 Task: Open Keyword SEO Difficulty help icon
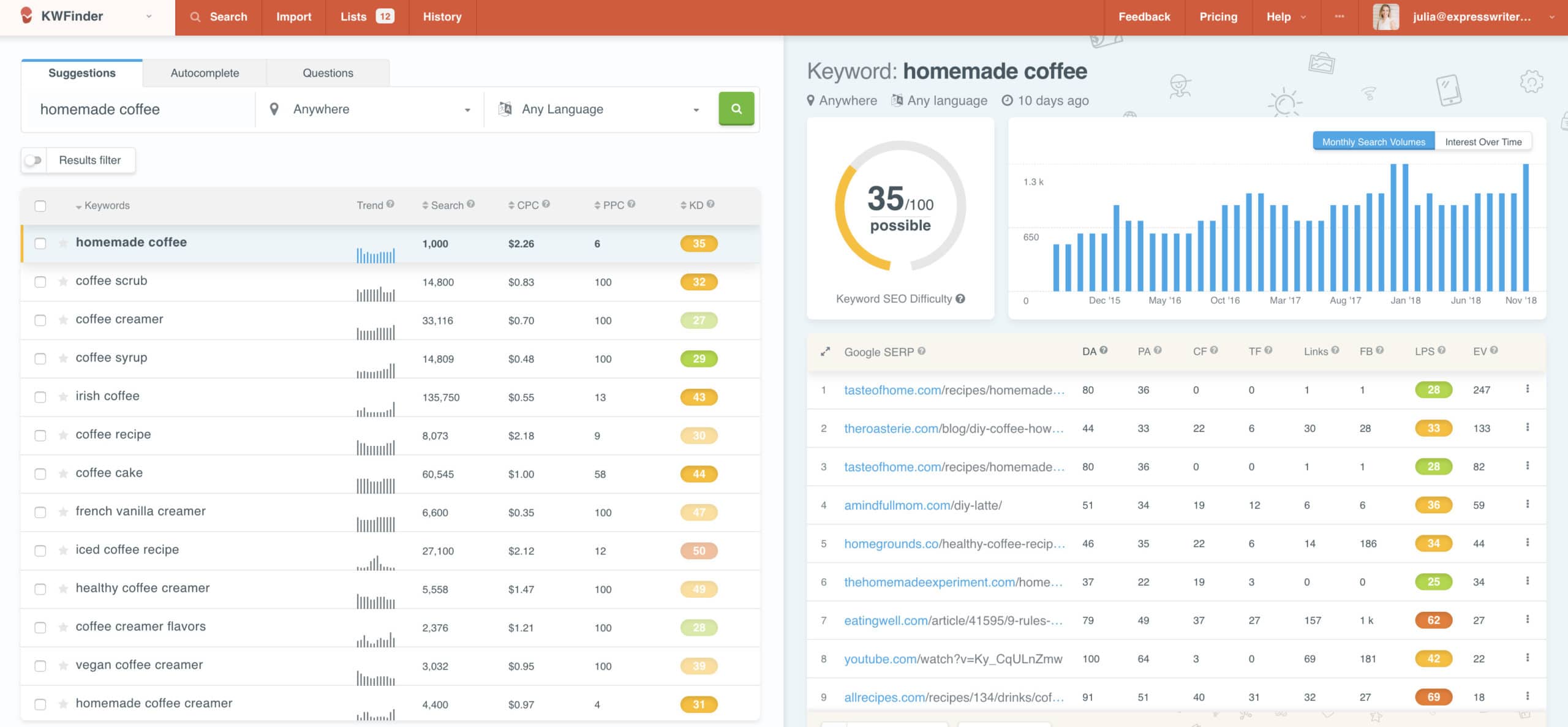[x=960, y=298]
